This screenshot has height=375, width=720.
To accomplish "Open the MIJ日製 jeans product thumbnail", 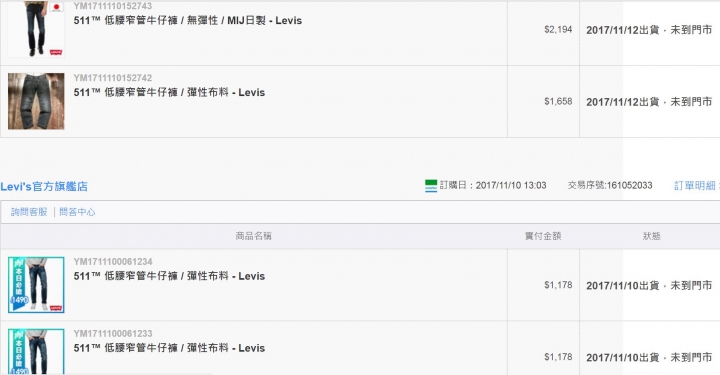I will (x=36, y=28).
